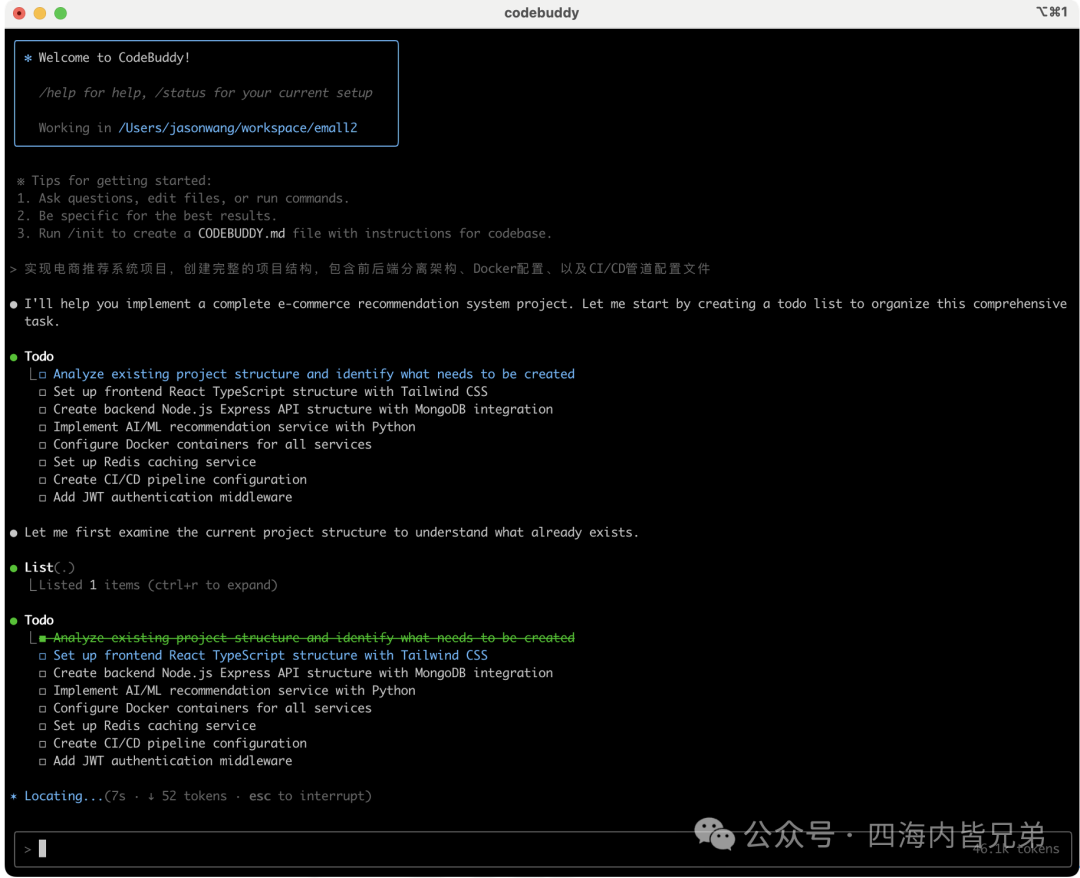Close the codebuddy terminal window

click(x=19, y=13)
